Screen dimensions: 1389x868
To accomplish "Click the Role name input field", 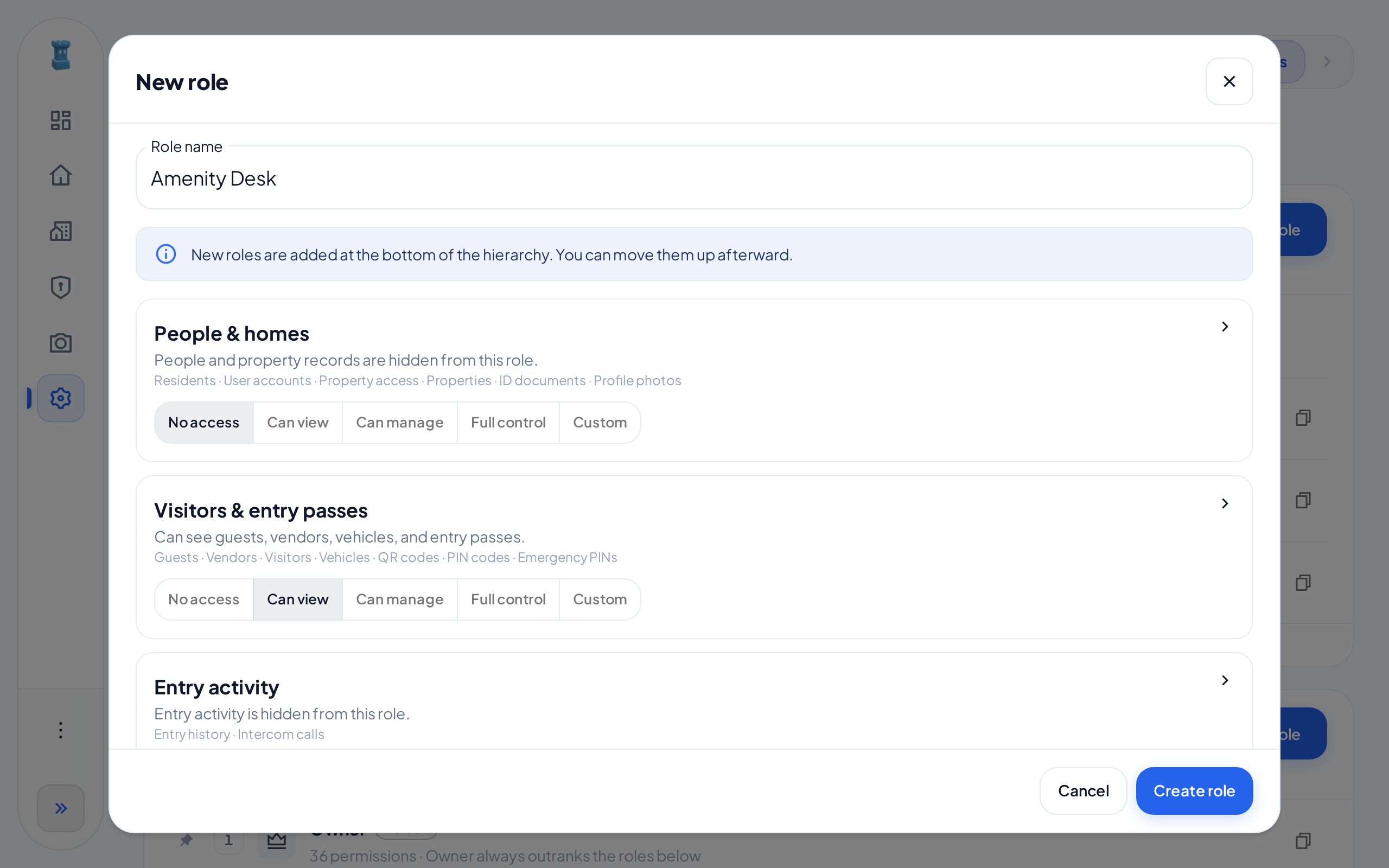I will (x=694, y=178).
